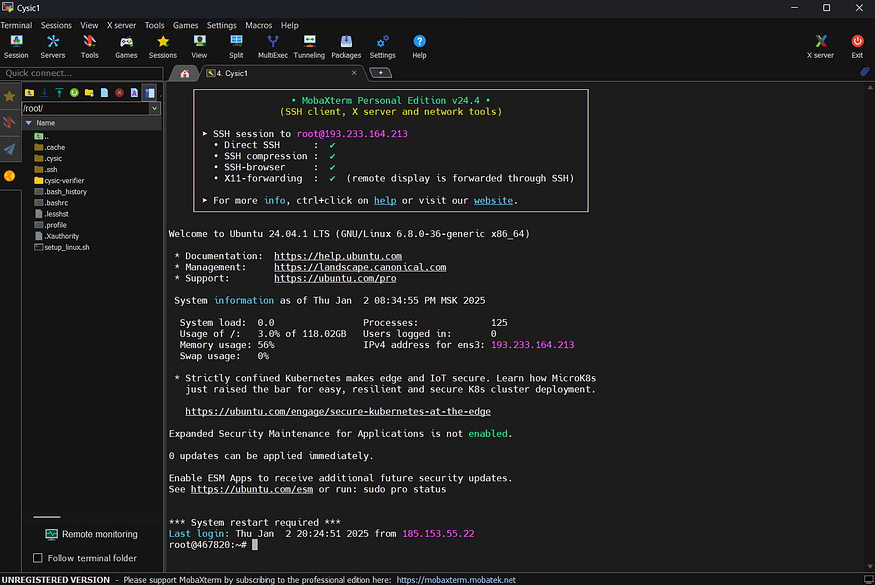Select the .profile file
Viewport: 875px width, 585px height.
[x=50, y=226]
